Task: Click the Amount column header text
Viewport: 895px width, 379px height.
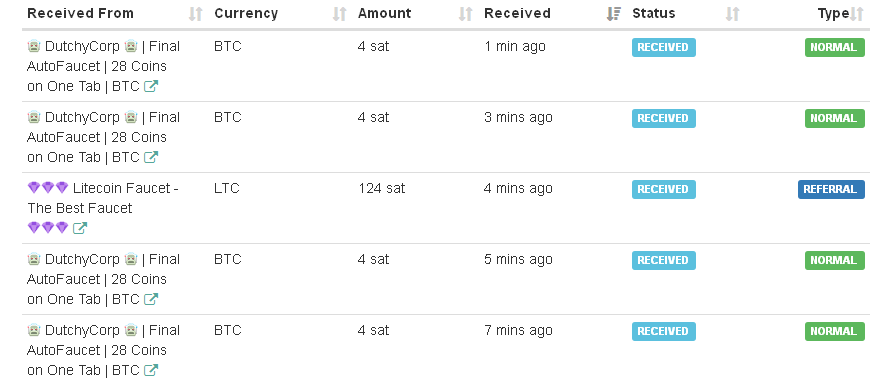Action: click(385, 13)
